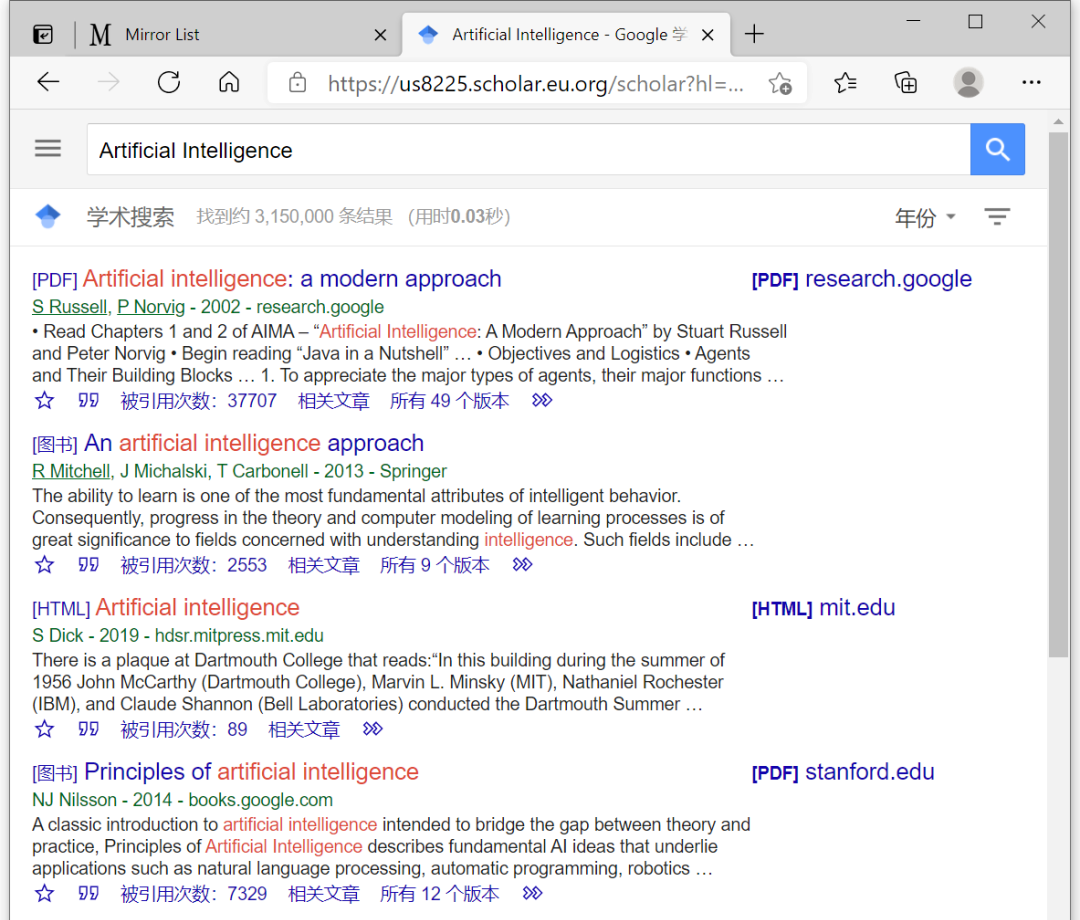Save the Russell Norvig result with the star
Image resolution: width=1080 pixels, height=920 pixels.
click(x=45, y=400)
